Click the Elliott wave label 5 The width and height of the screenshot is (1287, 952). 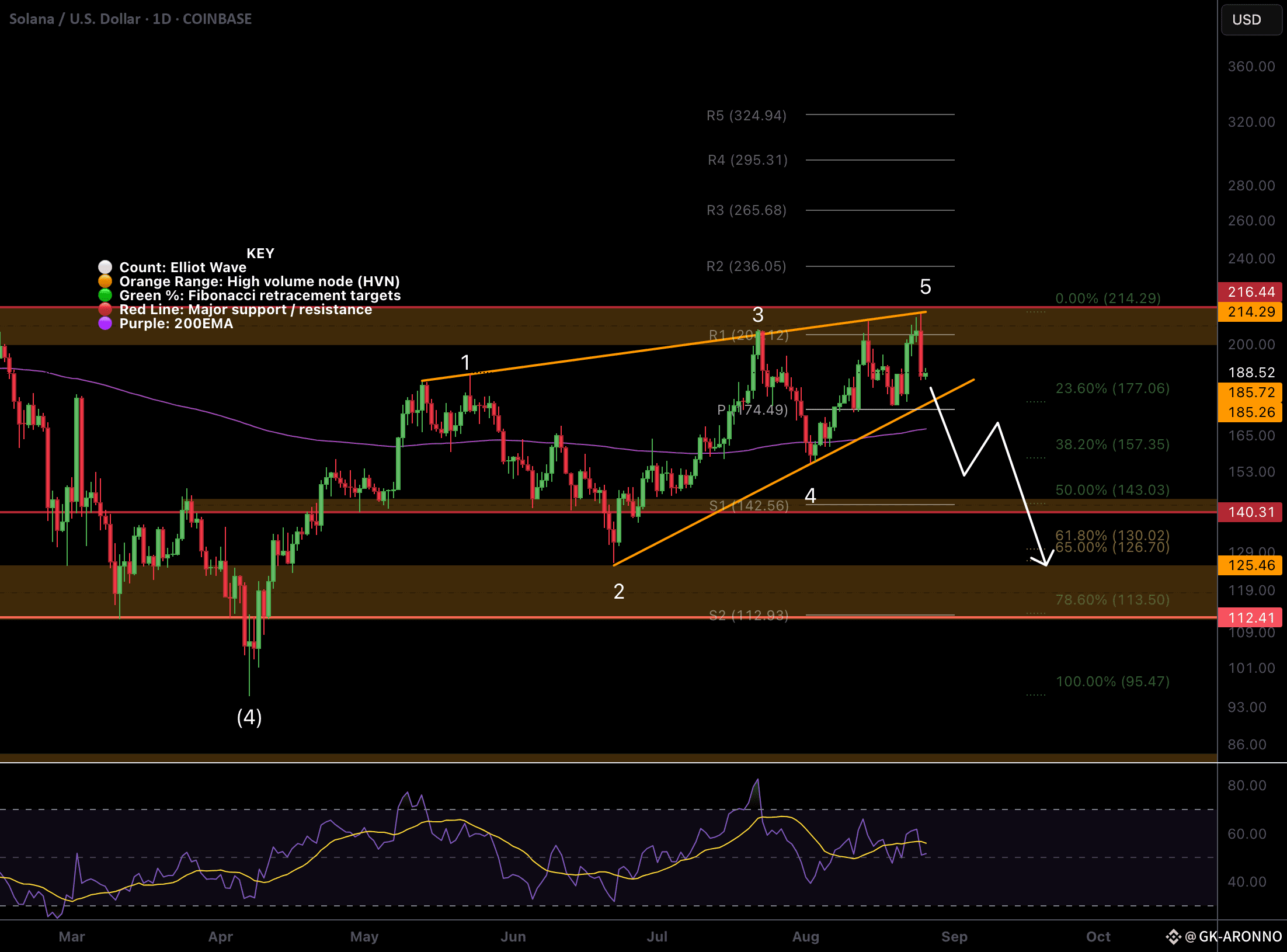point(926,287)
